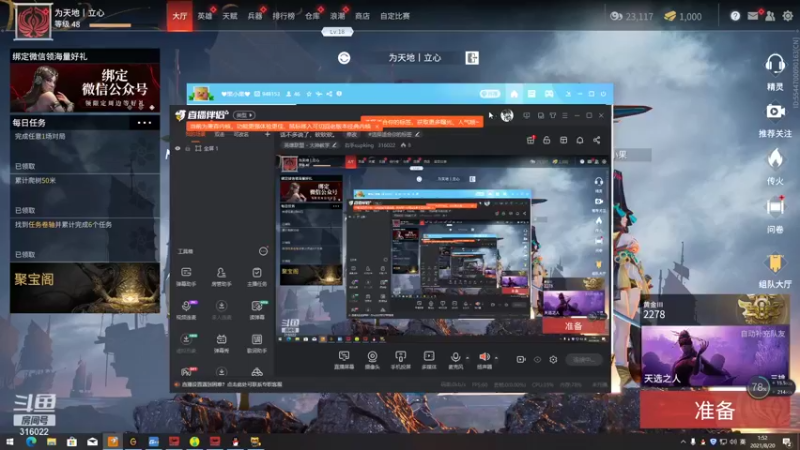Open the 每日任务 three-dot more menu
This screenshot has width=800, height=450.
coord(144,122)
